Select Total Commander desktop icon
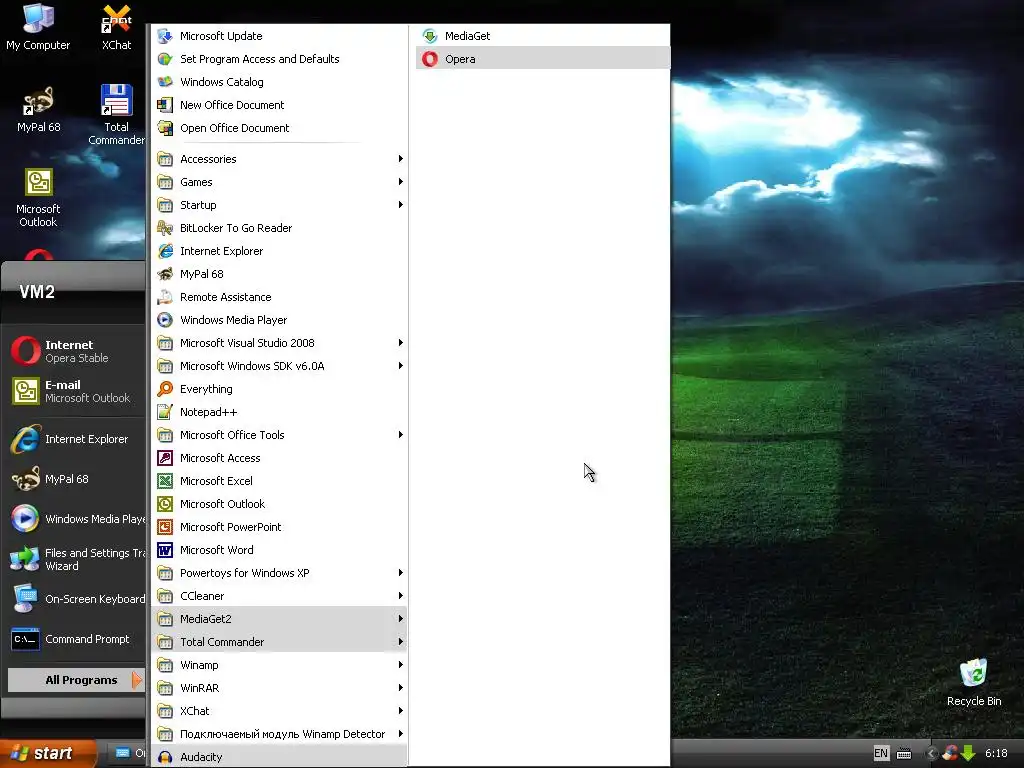 [x=116, y=115]
